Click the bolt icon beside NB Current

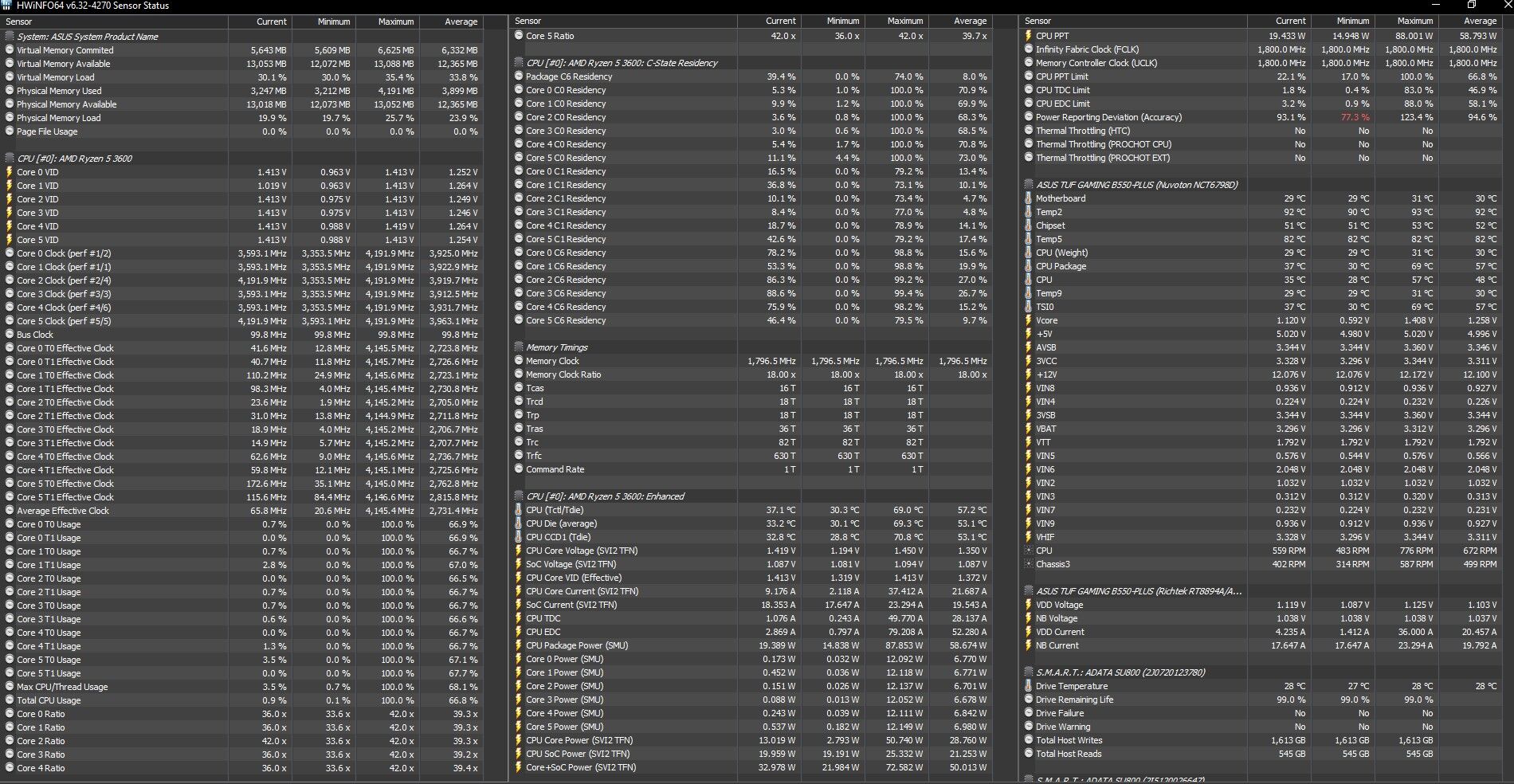pyautogui.click(x=1029, y=645)
